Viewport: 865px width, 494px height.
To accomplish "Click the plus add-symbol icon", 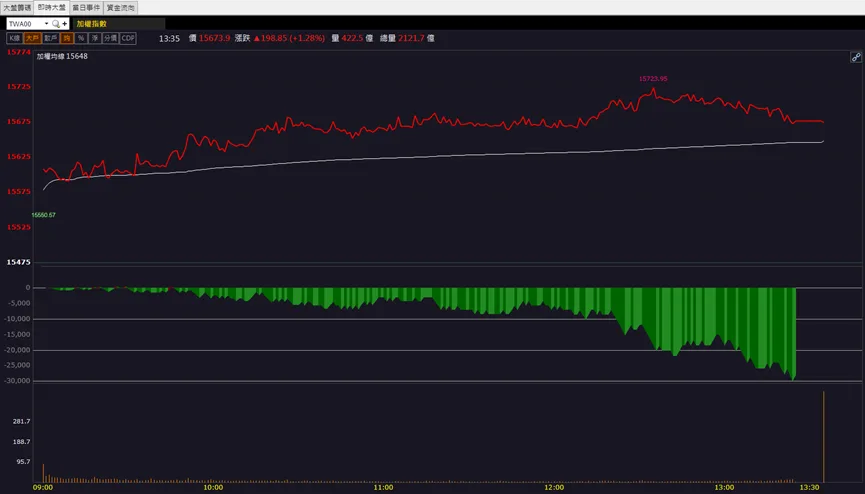I will click(x=65, y=24).
